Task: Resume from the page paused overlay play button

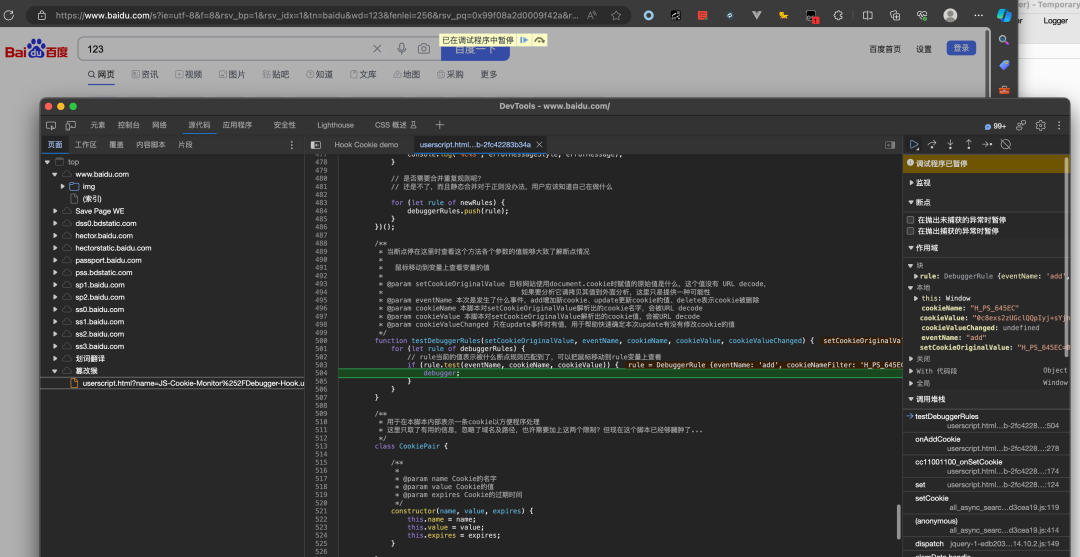Action: (x=524, y=40)
